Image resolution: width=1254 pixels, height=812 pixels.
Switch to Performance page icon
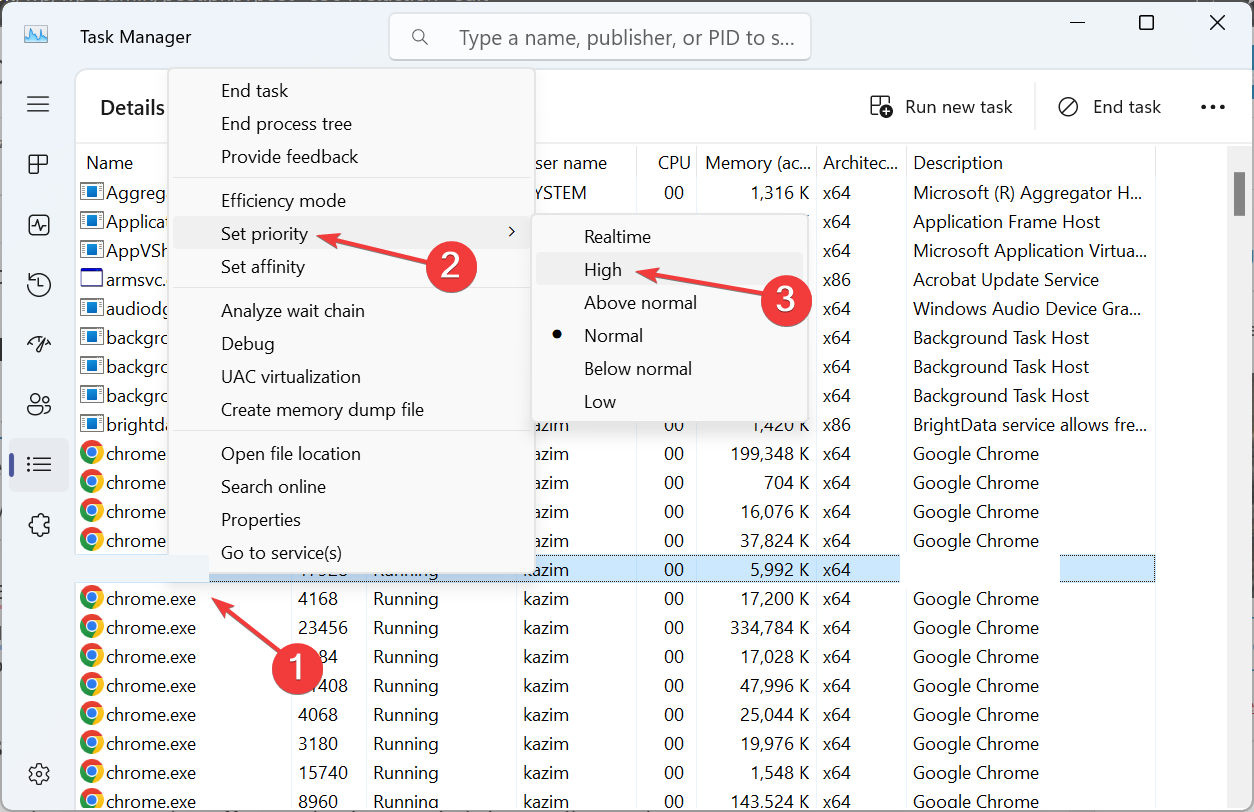[x=38, y=225]
